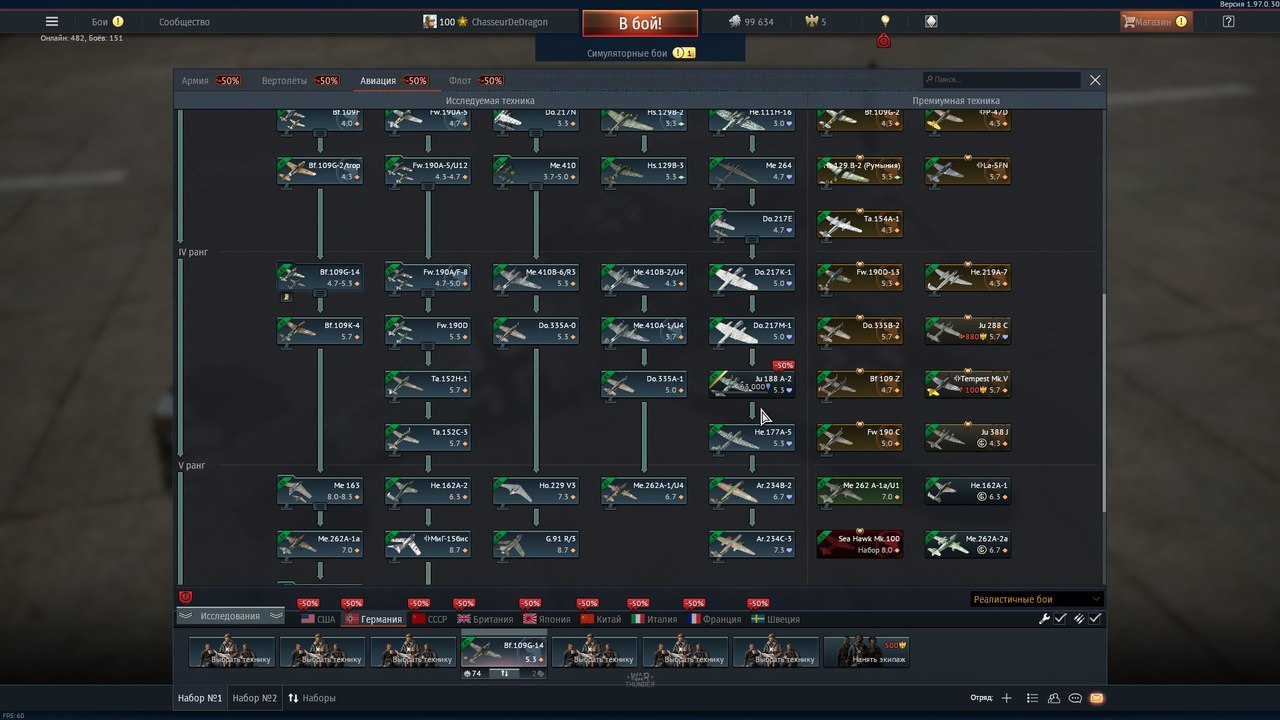Expand the Bf.109G-14 group folder
The height and width of the screenshot is (720, 1280).
[320, 294]
